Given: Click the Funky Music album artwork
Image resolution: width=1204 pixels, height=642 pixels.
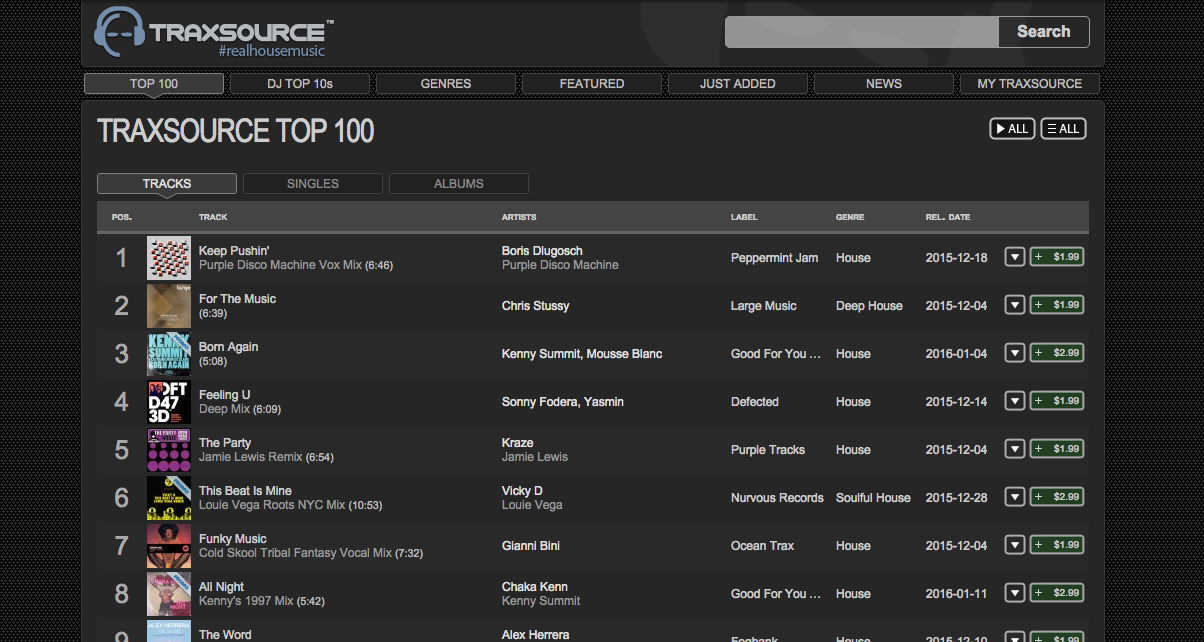Looking at the screenshot, I should [x=169, y=546].
